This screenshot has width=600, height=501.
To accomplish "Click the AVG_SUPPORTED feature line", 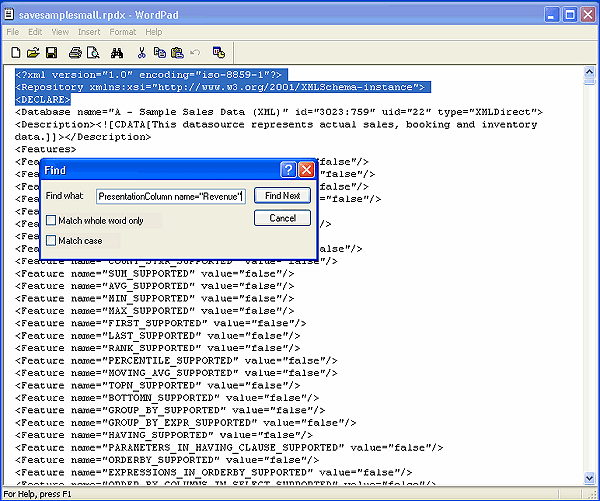I will click(x=155, y=286).
